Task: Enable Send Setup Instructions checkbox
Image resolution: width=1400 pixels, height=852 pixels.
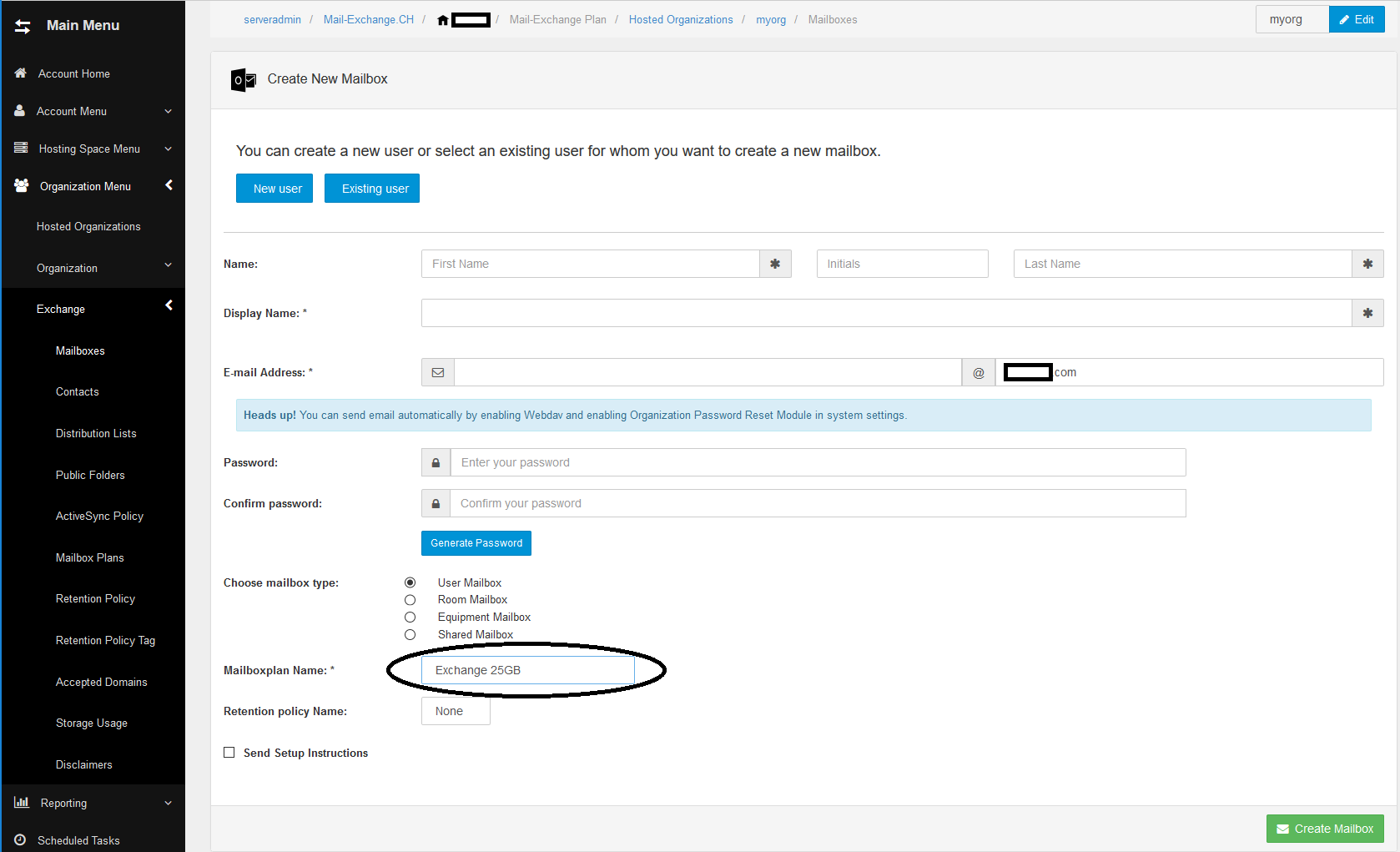Action: 229,753
